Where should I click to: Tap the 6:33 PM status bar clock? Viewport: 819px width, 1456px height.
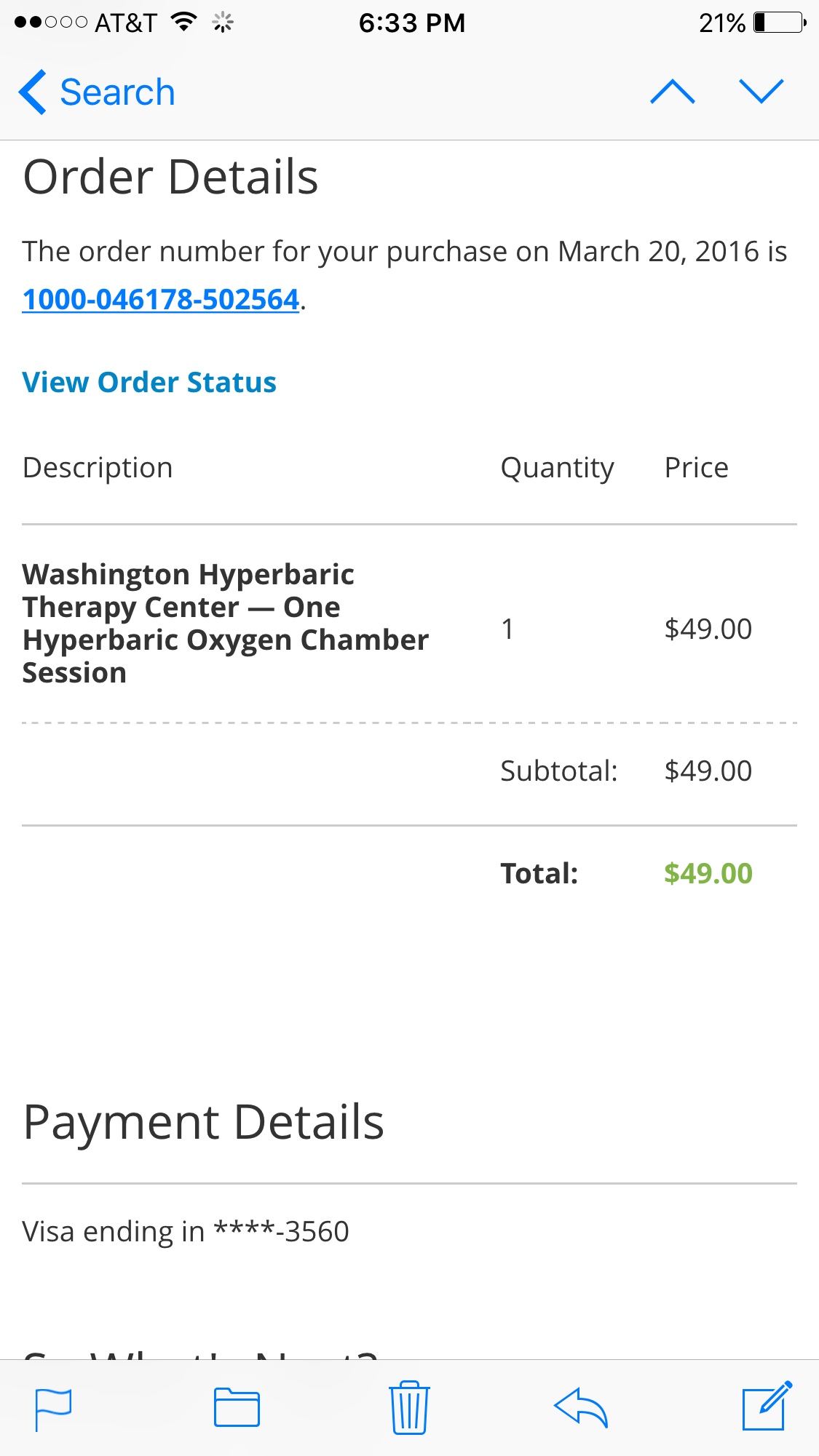click(411, 23)
